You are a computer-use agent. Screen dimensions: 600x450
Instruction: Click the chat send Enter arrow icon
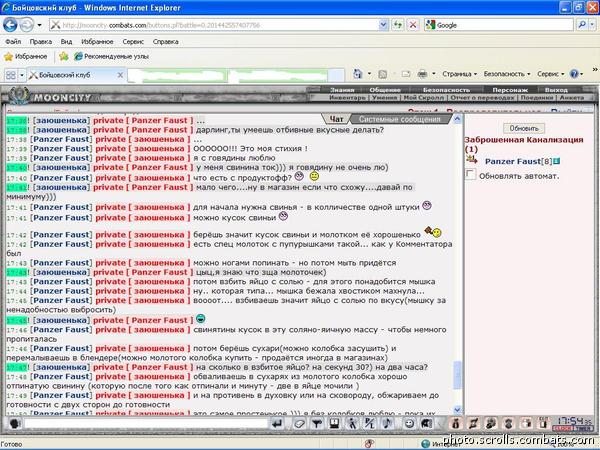tap(277, 423)
